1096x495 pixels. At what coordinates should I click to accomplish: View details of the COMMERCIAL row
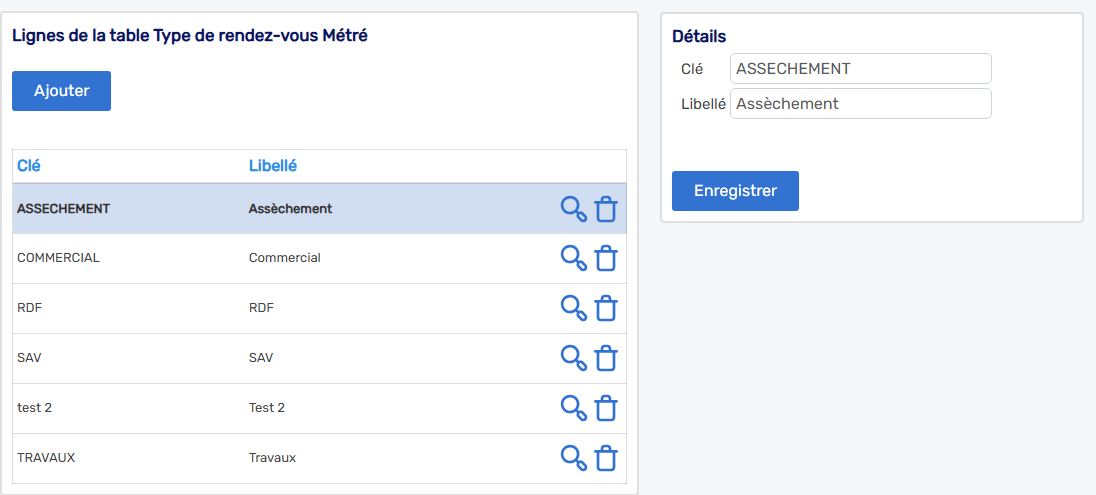point(574,258)
